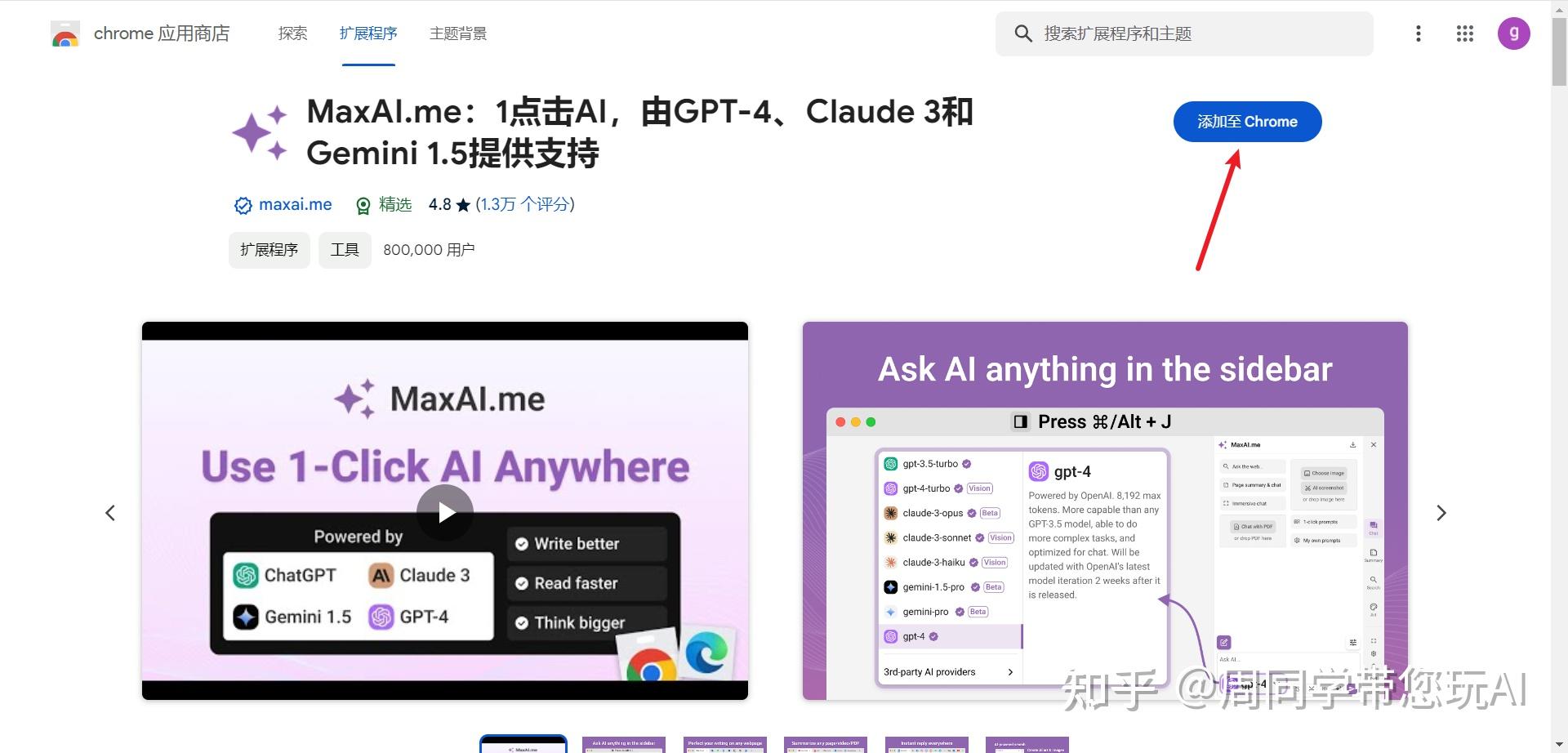Switch to the 探索 tab
Viewport: 1568px width, 753px height.
(x=292, y=33)
